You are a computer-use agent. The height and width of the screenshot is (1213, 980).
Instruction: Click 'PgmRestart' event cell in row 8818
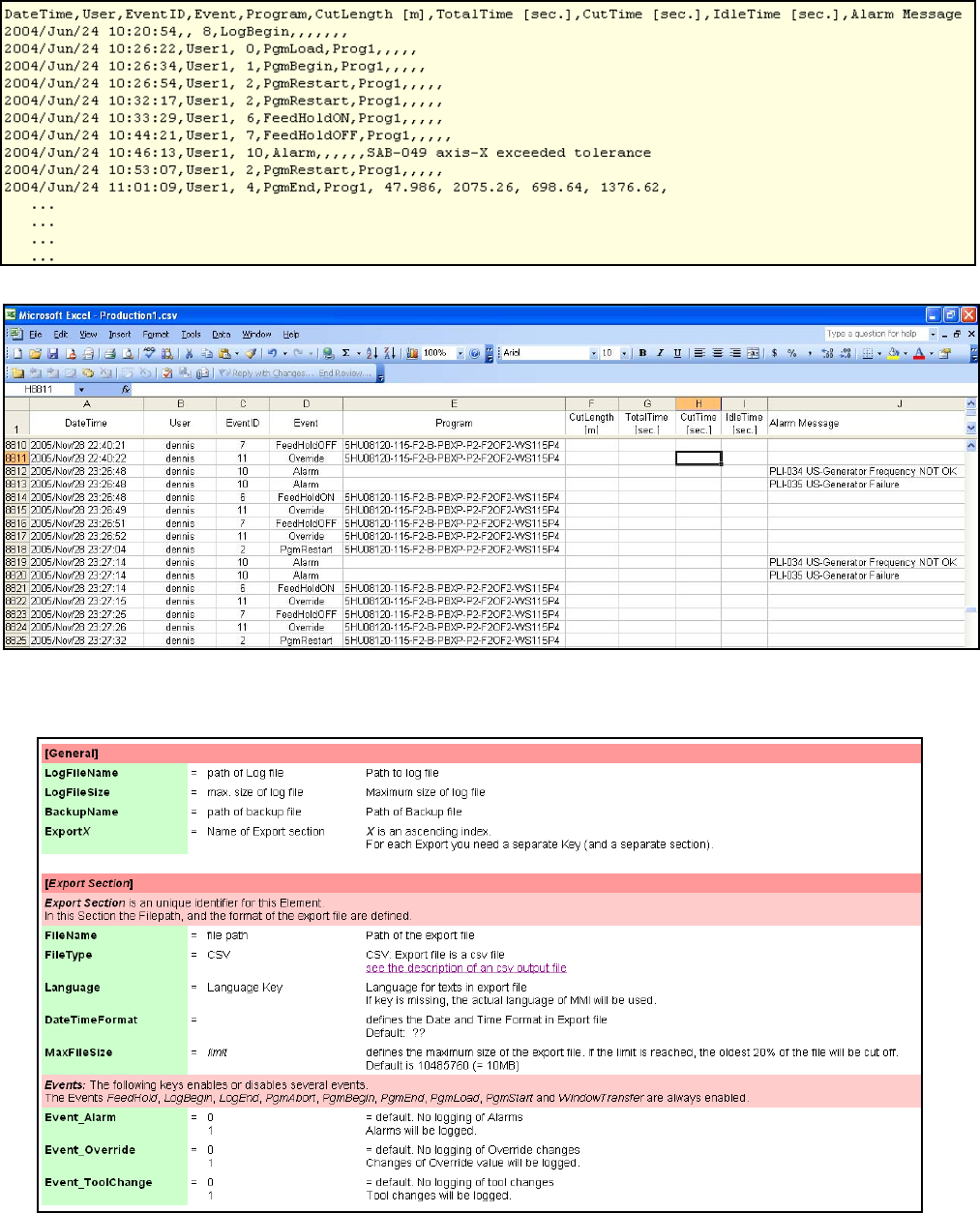point(306,549)
